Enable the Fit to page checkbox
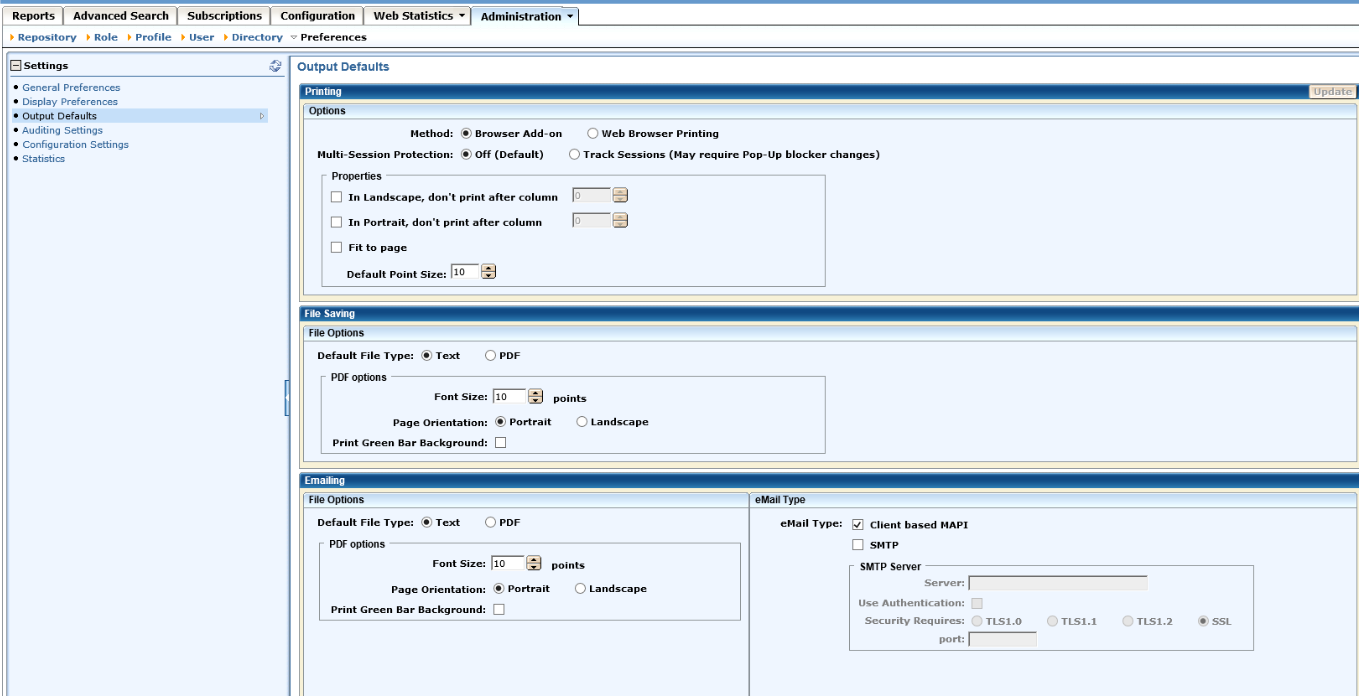 (x=337, y=248)
